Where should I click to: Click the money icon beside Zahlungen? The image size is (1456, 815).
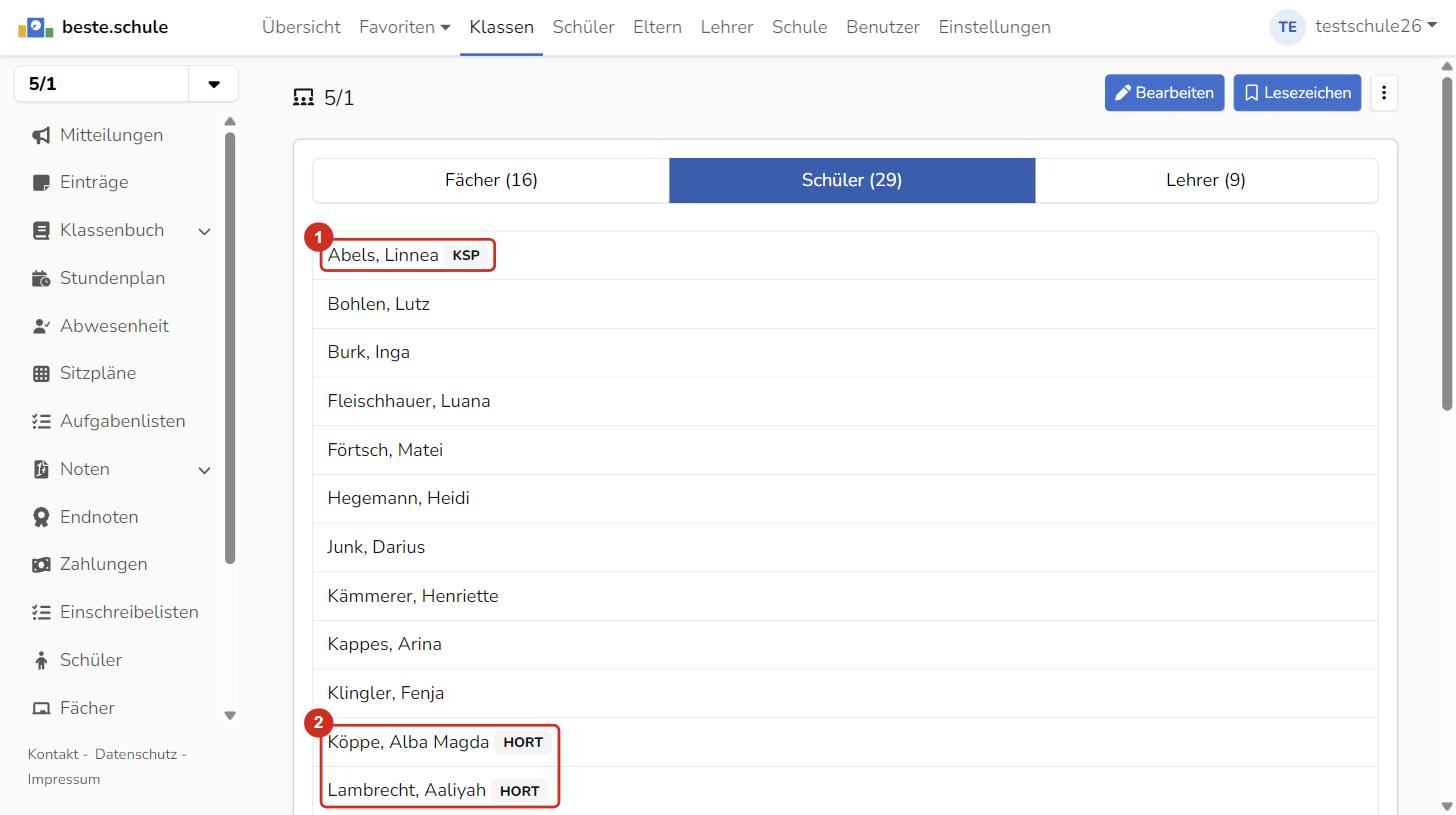(41, 564)
